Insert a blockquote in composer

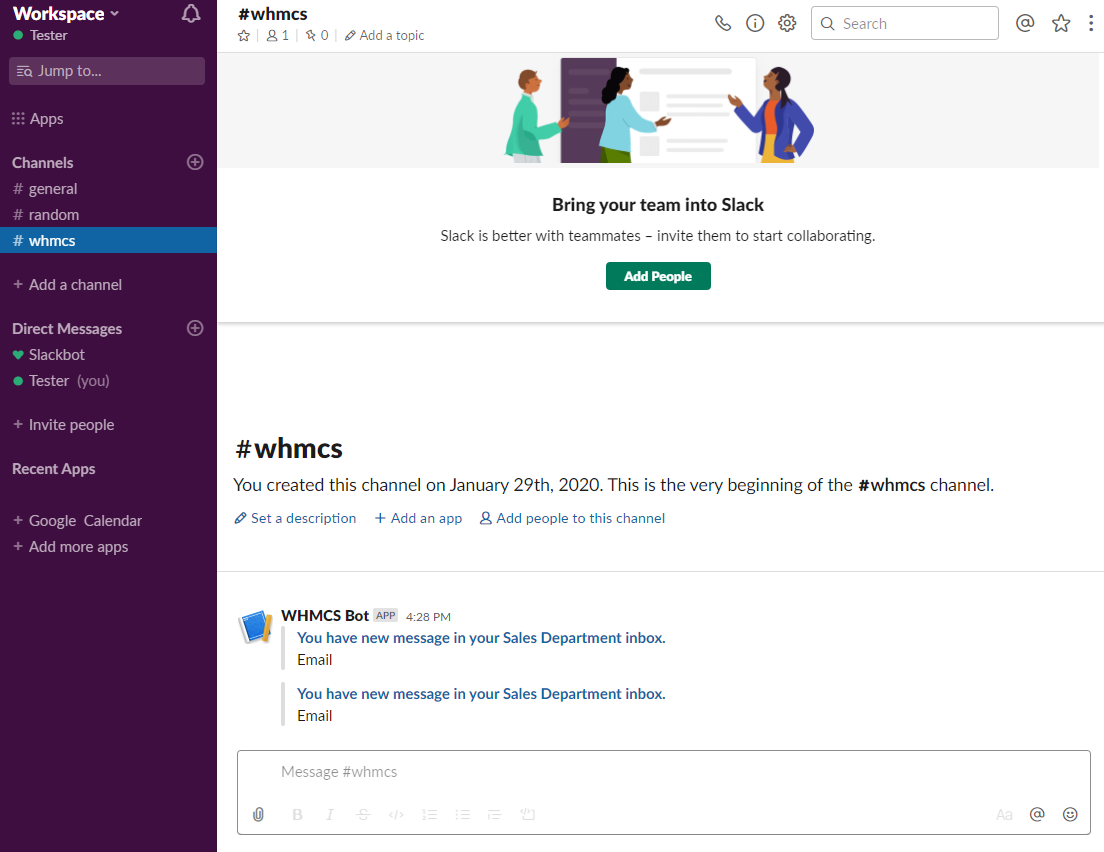click(x=494, y=814)
